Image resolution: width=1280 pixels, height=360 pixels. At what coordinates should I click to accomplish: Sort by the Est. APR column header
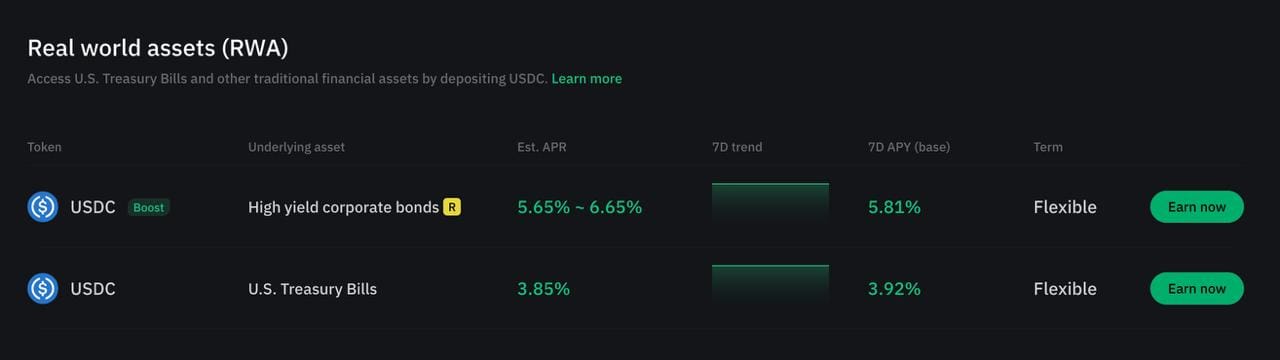[542, 147]
